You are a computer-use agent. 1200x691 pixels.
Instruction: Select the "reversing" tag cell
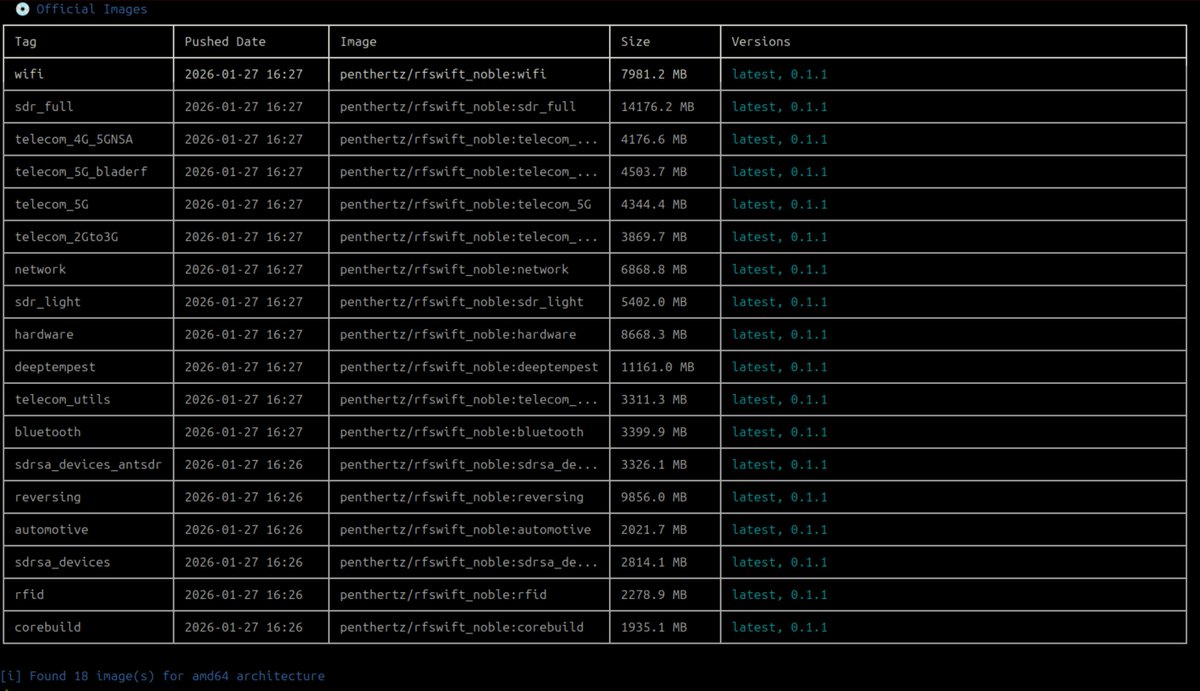click(48, 497)
